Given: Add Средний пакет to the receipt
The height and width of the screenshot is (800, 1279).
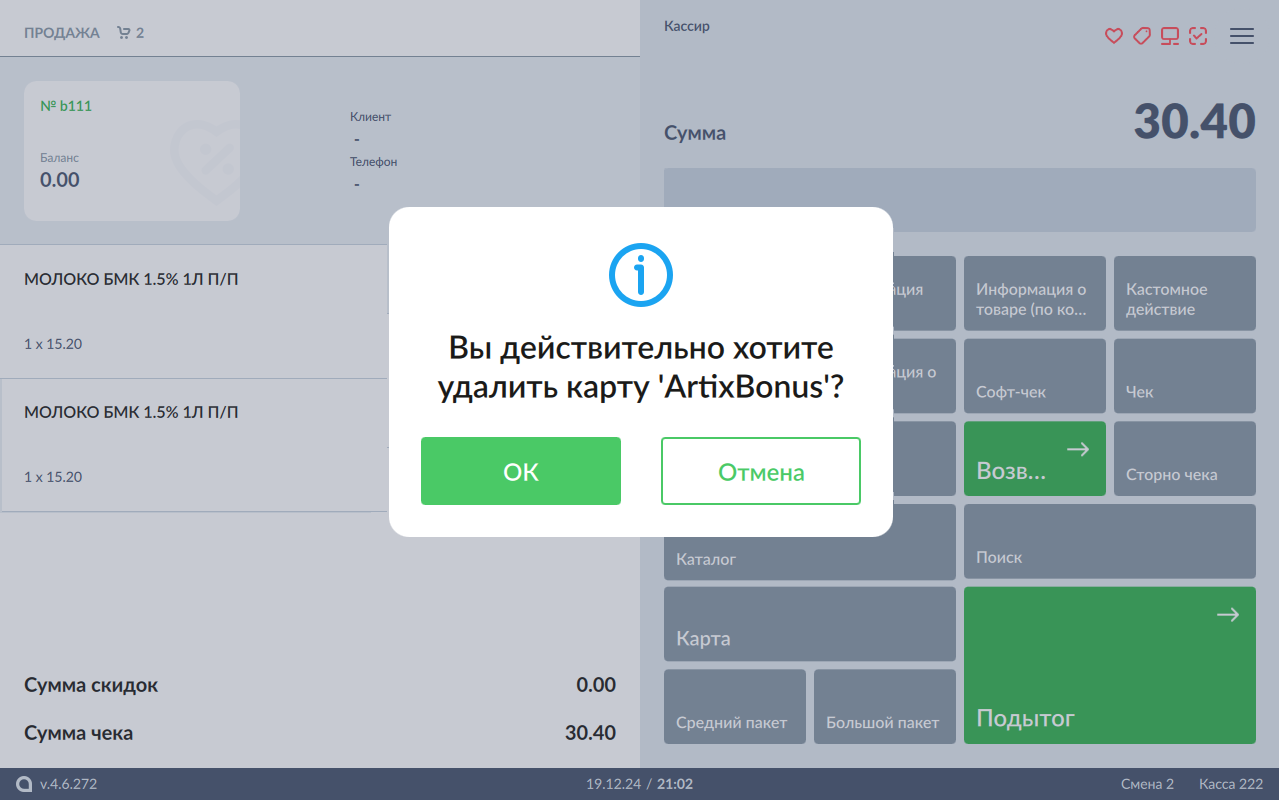Looking at the screenshot, I should pyautogui.click(x=735, y=706).
